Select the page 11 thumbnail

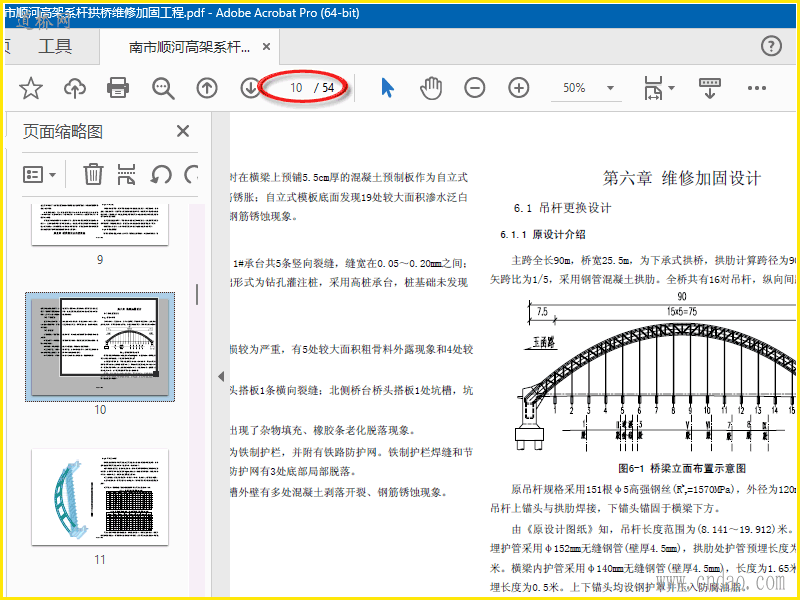(100, 497)
